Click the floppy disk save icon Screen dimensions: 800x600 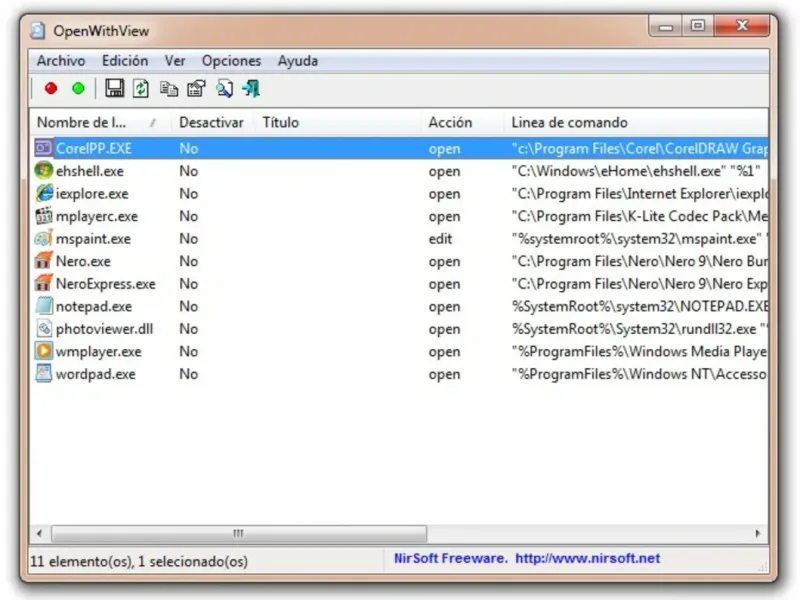tap(114, 88)
